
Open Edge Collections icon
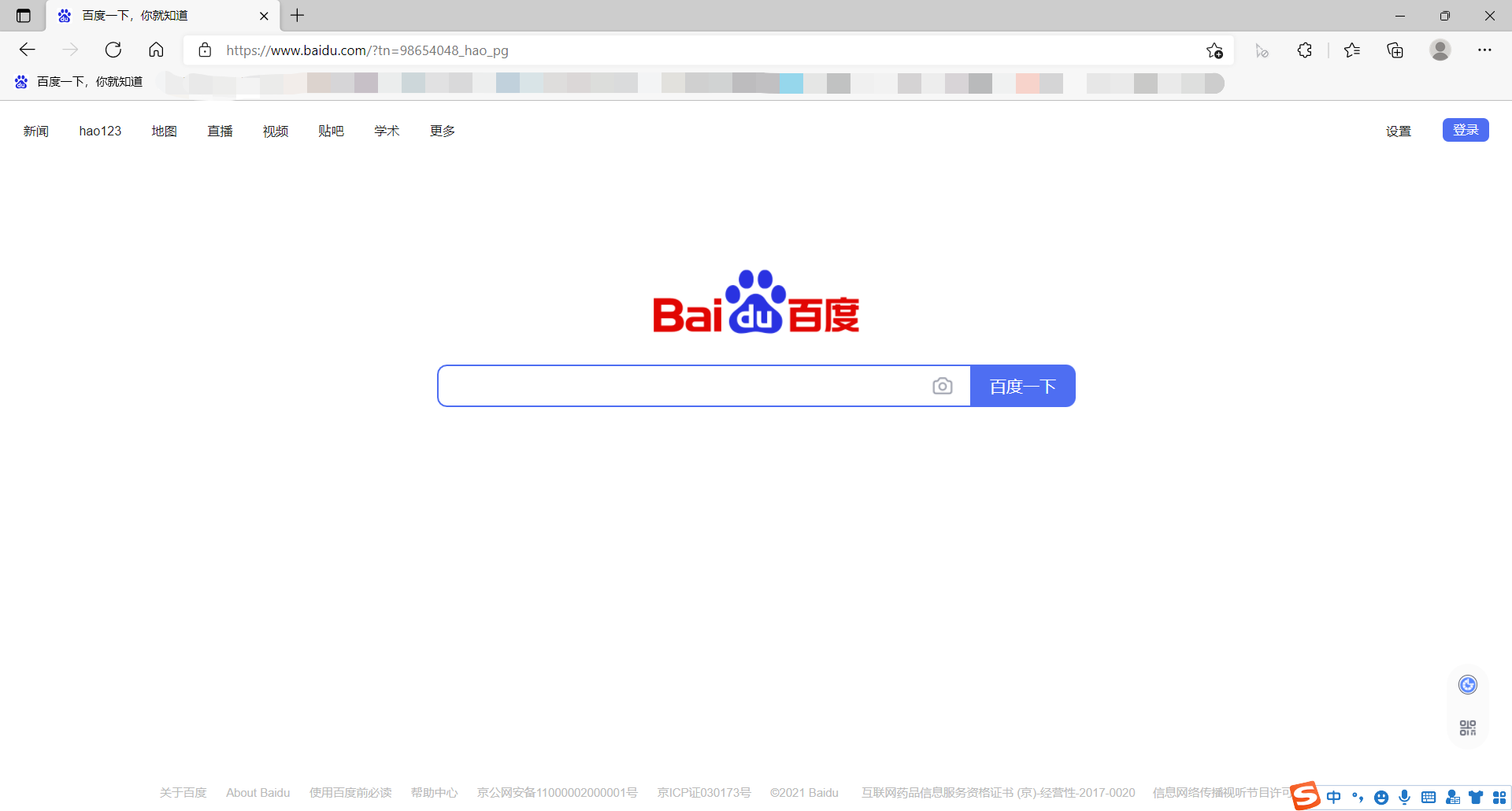pos(1395,50)
